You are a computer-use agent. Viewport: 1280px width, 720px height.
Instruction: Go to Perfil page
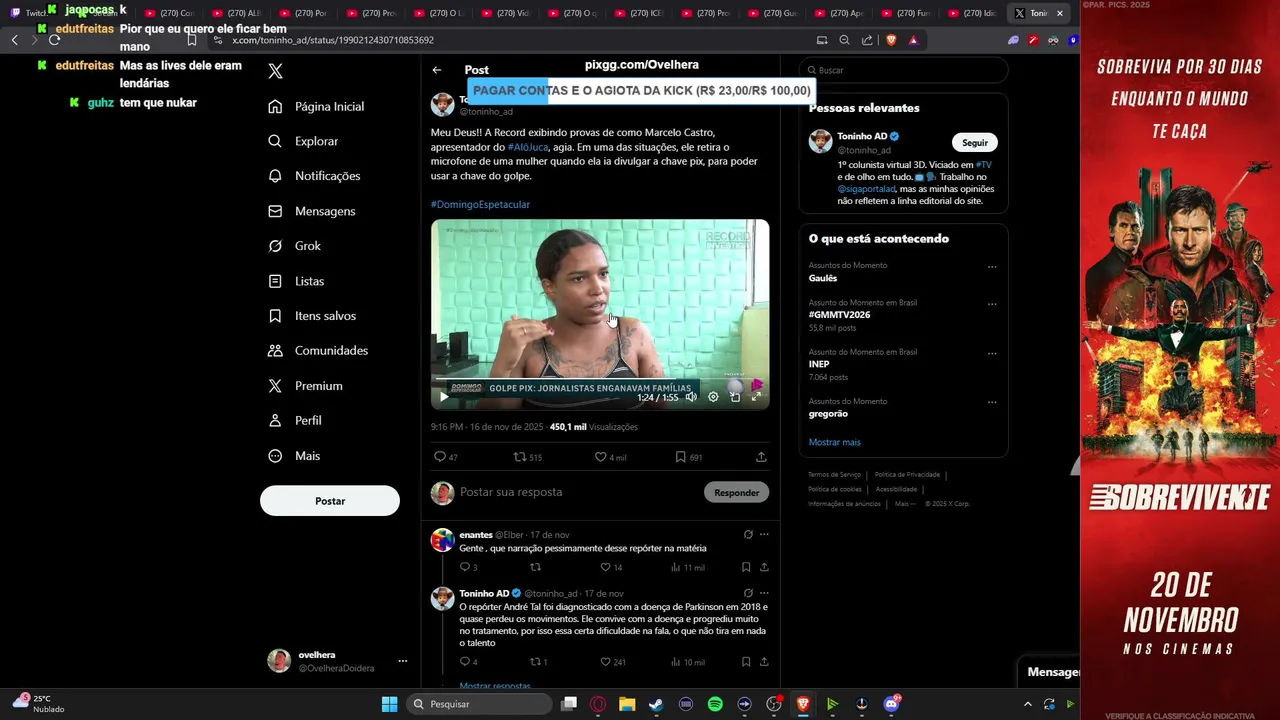point(295,421)
